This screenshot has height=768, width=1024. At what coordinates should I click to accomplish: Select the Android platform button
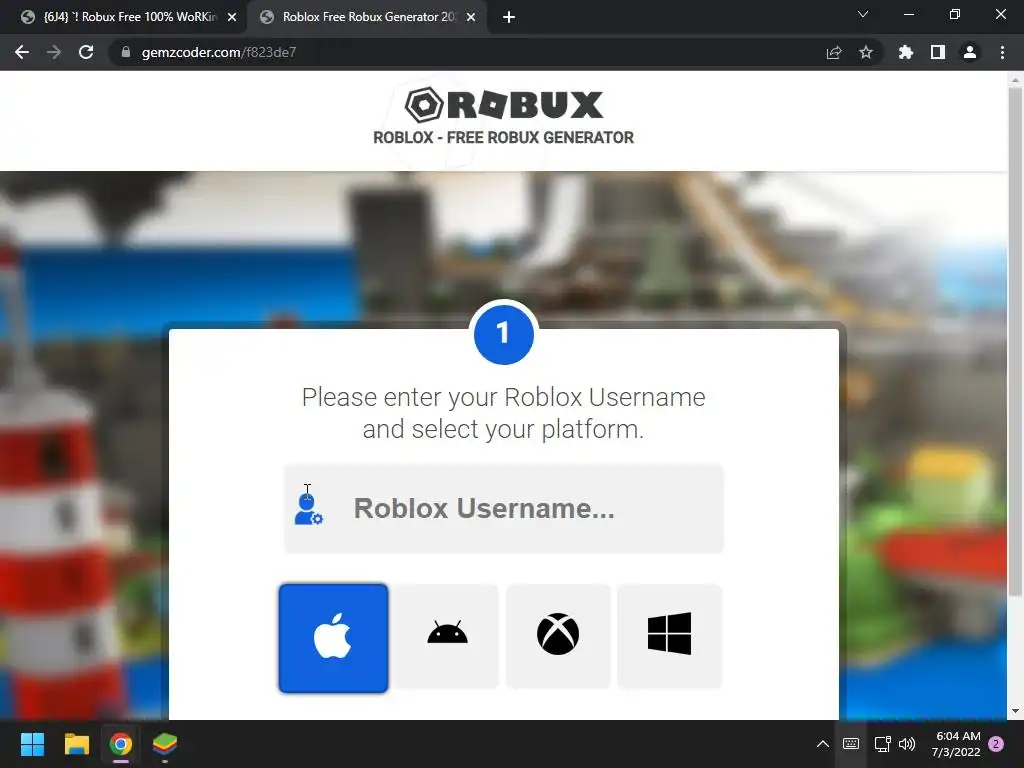click(x=447, y=636)
